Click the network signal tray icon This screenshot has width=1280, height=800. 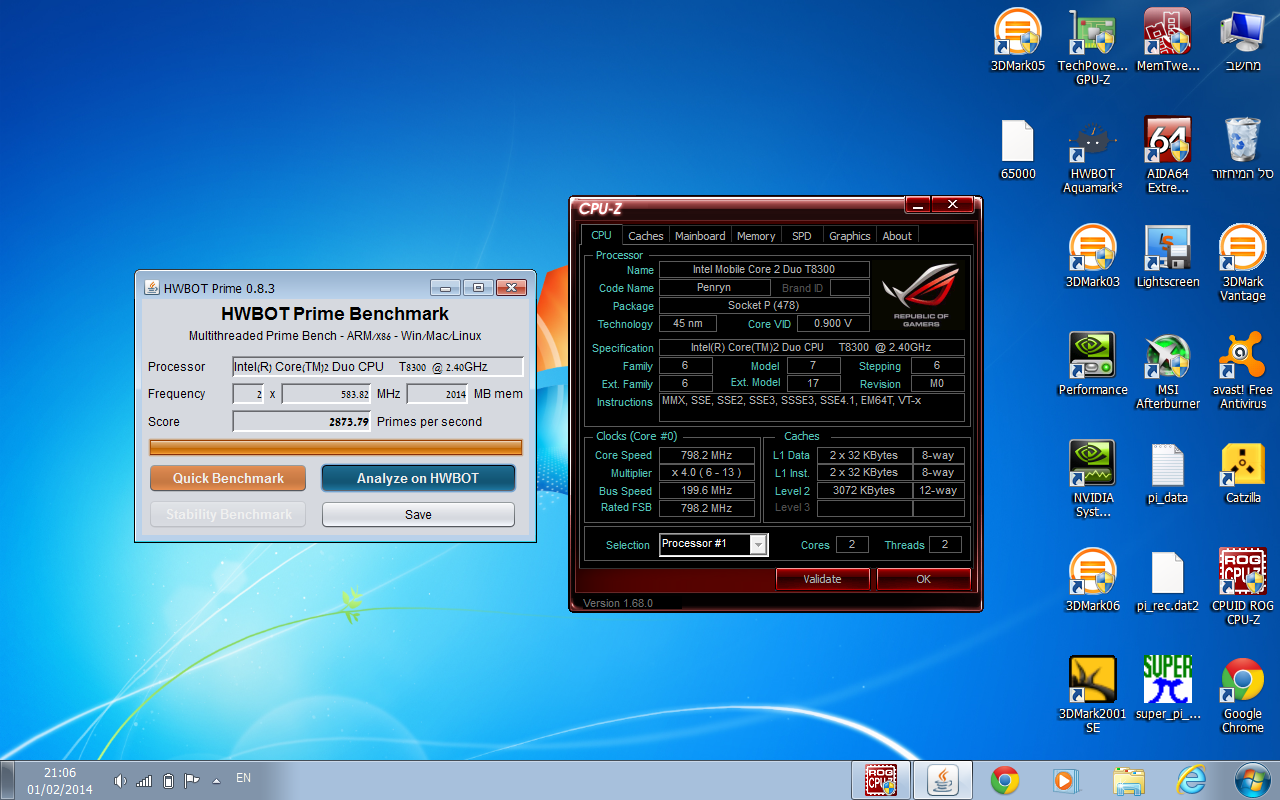[145, 780]
